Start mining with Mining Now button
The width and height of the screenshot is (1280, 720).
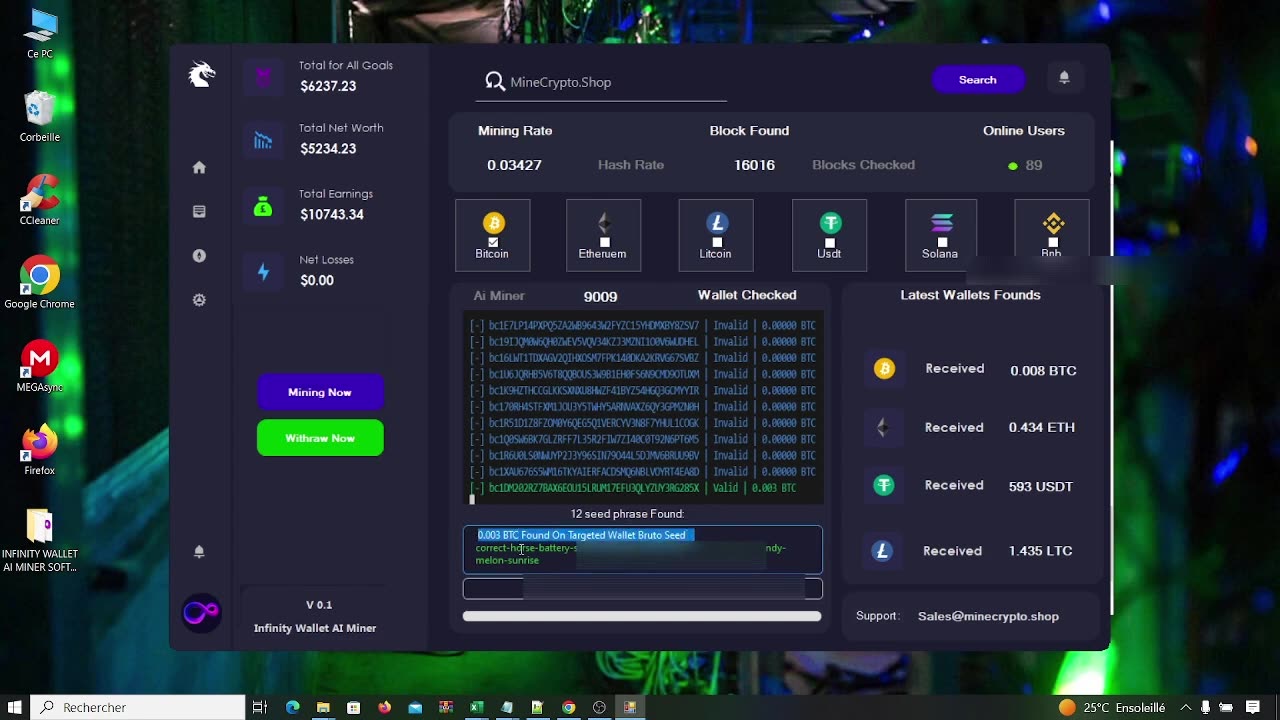[x=320, y=392]
